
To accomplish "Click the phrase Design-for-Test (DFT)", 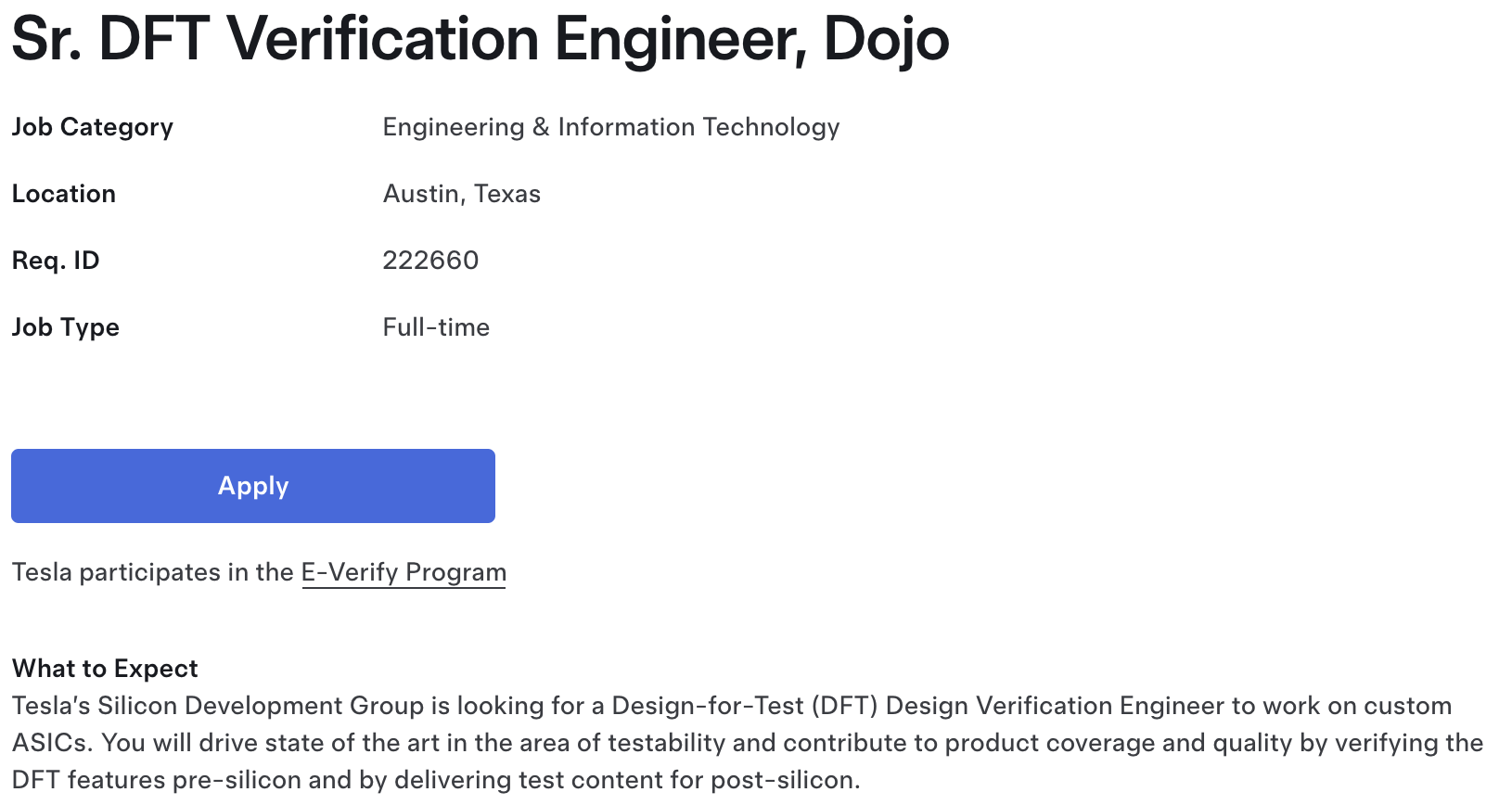I will pyautogui.click(x=745, y=706).
